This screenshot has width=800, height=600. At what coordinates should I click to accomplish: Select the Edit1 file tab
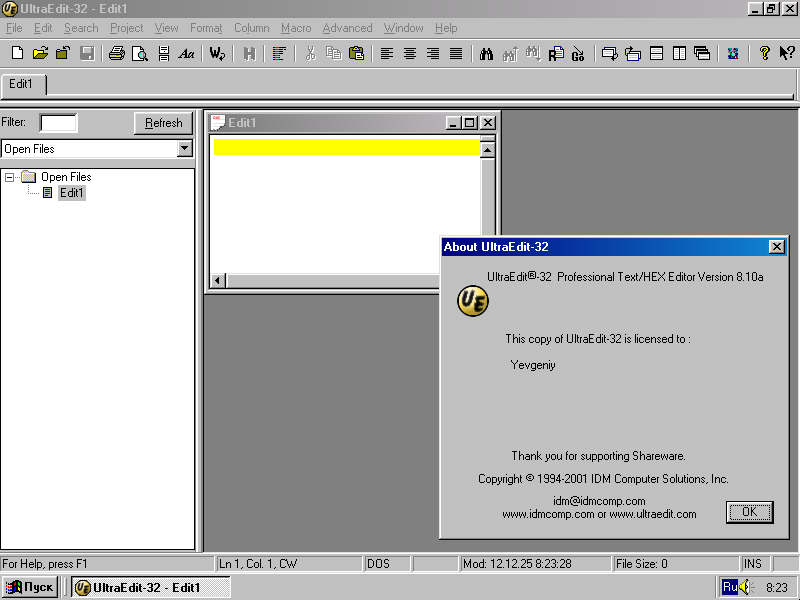tap(23, 84)
